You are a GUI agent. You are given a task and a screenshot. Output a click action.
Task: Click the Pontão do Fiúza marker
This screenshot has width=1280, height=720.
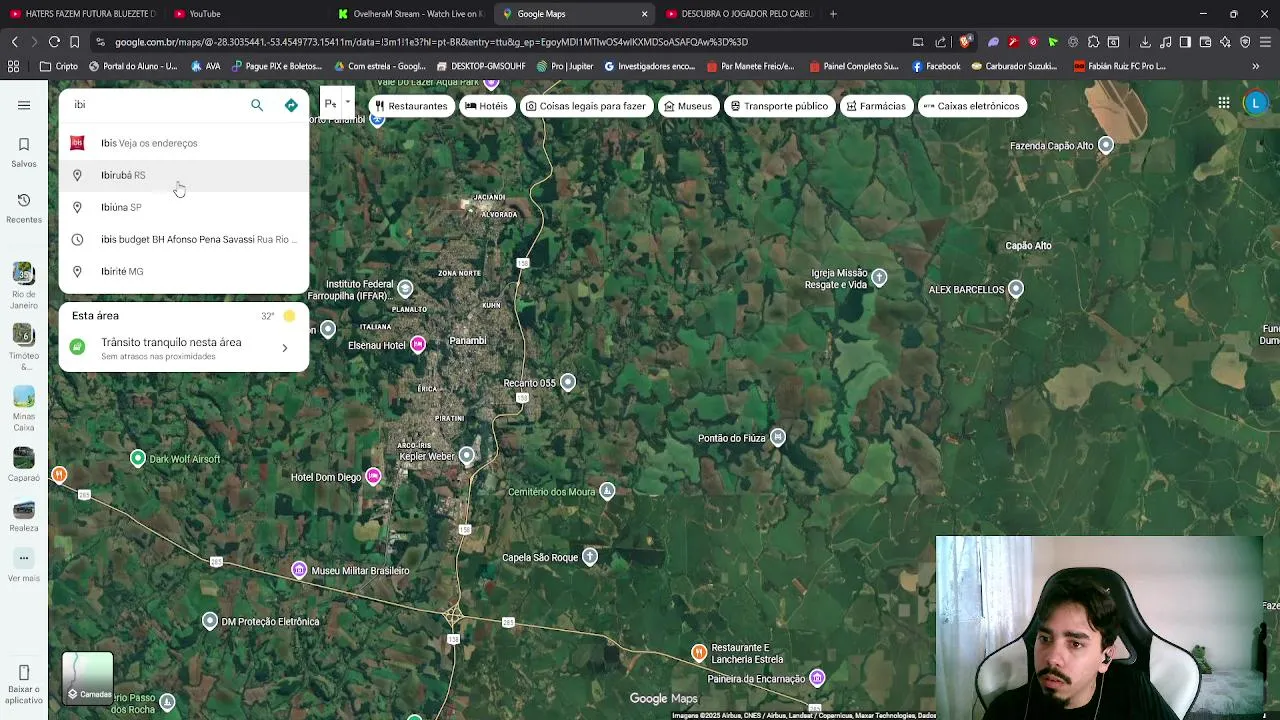(x=778, y=437)
